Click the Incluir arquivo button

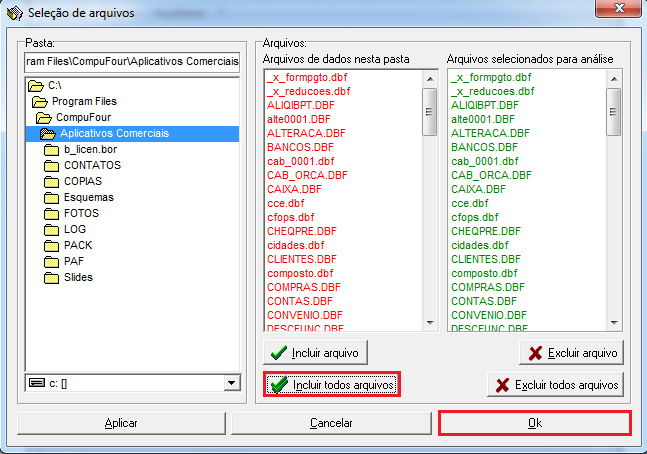point(317,353)
